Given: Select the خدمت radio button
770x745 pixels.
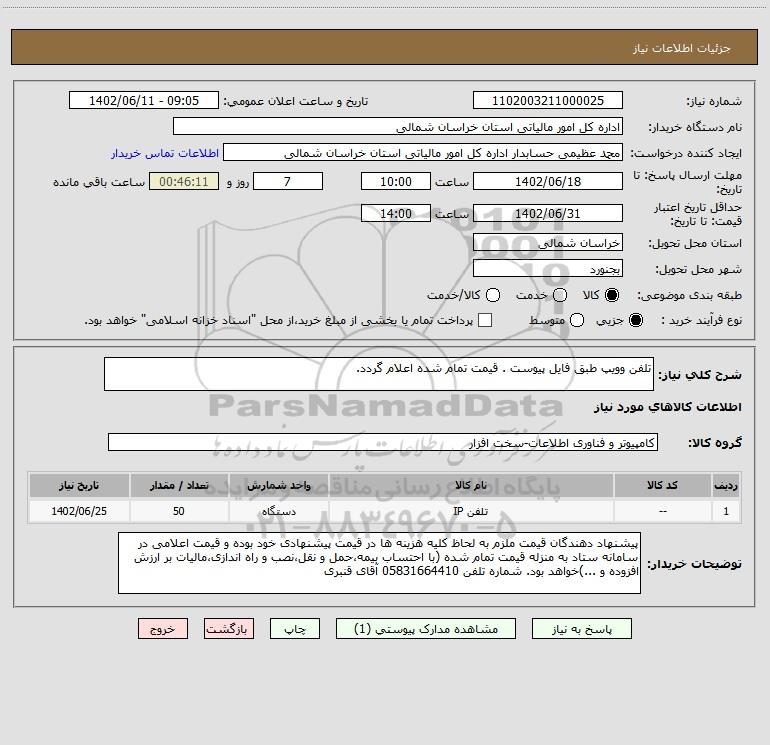Looking at the screenshot, I should (560, 295).
